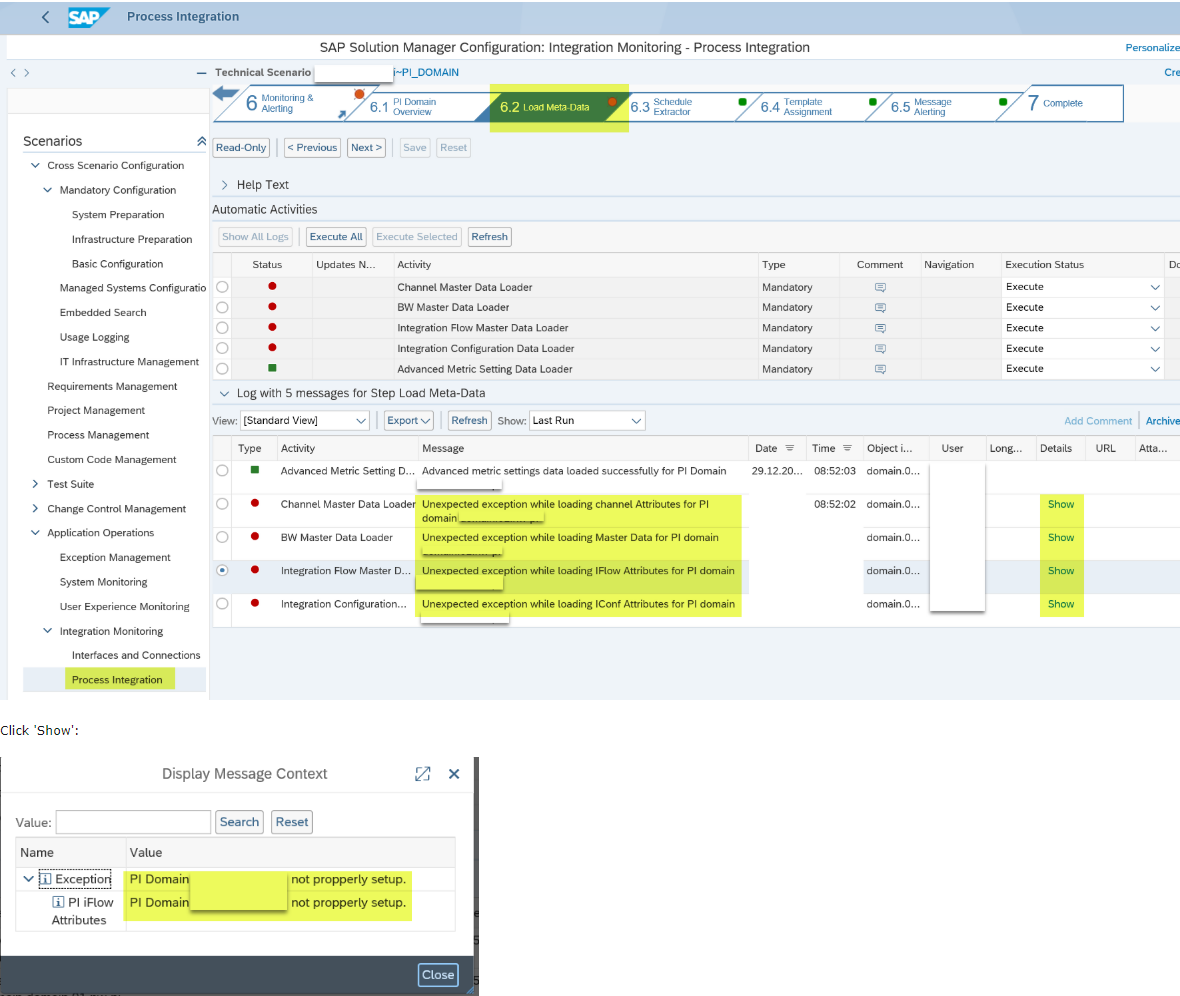Click < Previous button
This screenshot has width=1180, height=996.
(x=312, y=148)
